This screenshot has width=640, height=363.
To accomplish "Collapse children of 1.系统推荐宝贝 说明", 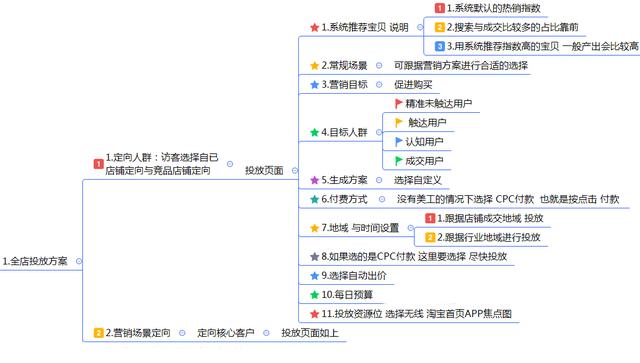I will click(x=420, y=27).
